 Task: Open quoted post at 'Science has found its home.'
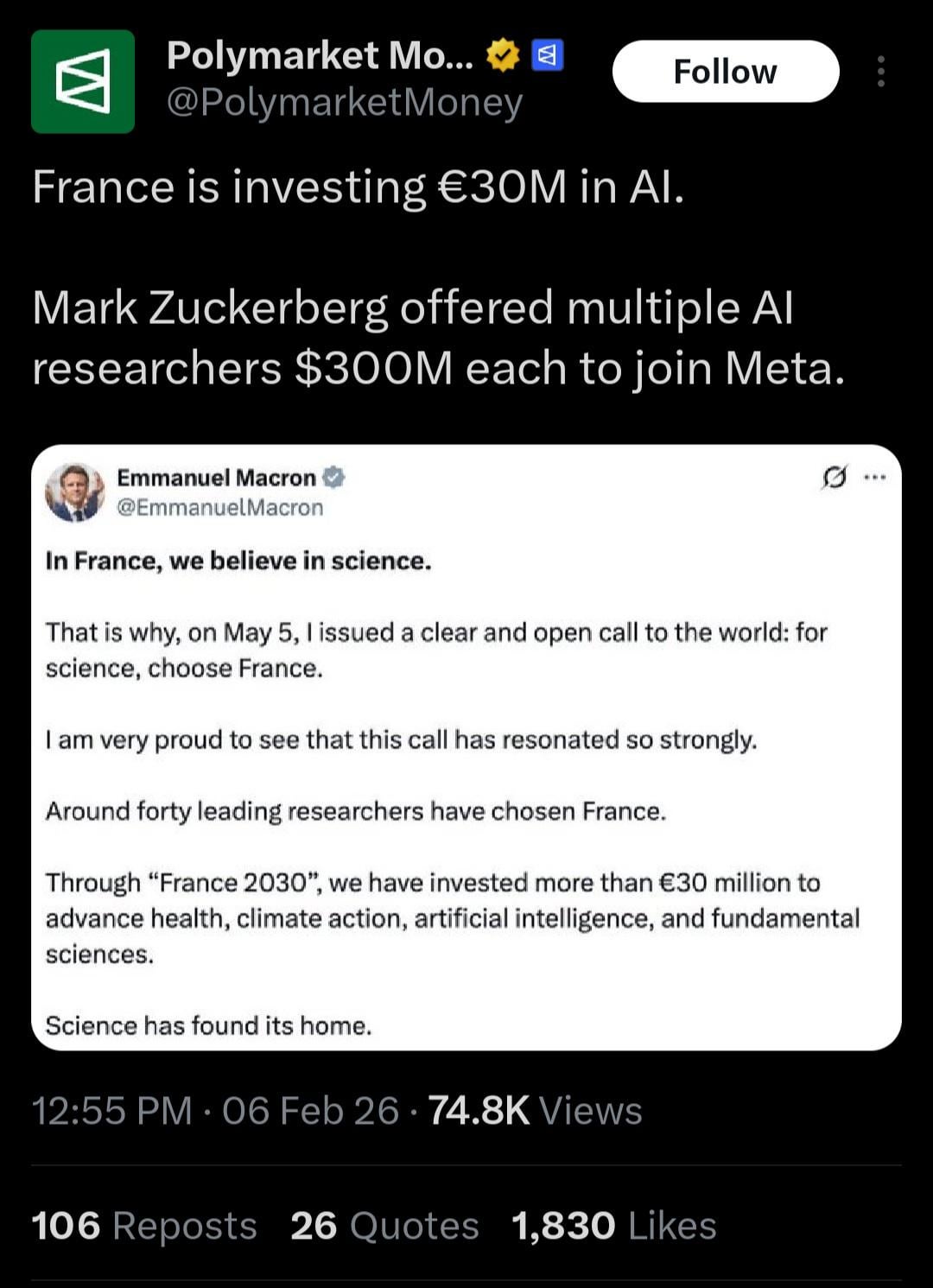coord(208,1025)
